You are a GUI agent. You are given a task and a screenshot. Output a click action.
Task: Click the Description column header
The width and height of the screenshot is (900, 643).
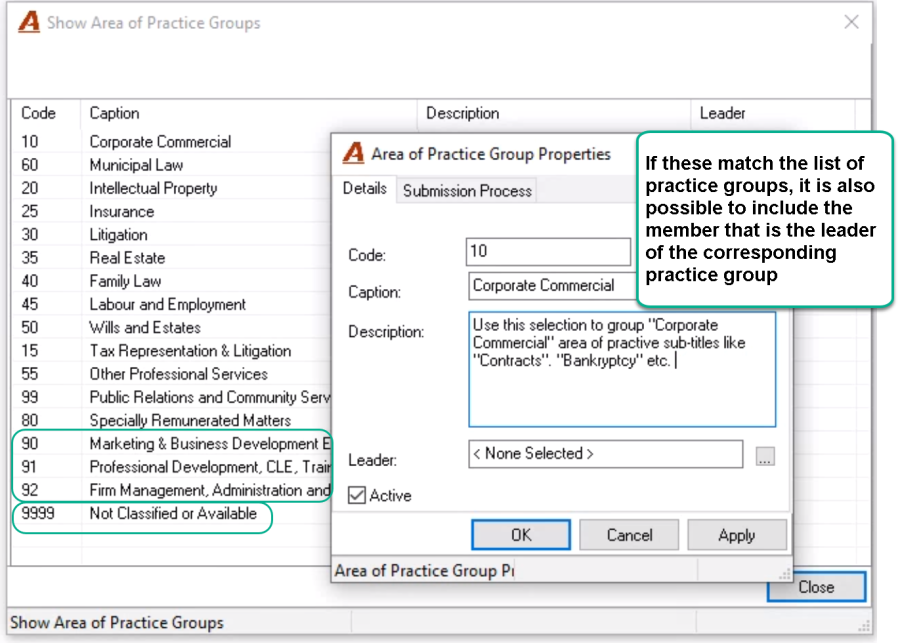pyautogui.click(x=554, y=113)
